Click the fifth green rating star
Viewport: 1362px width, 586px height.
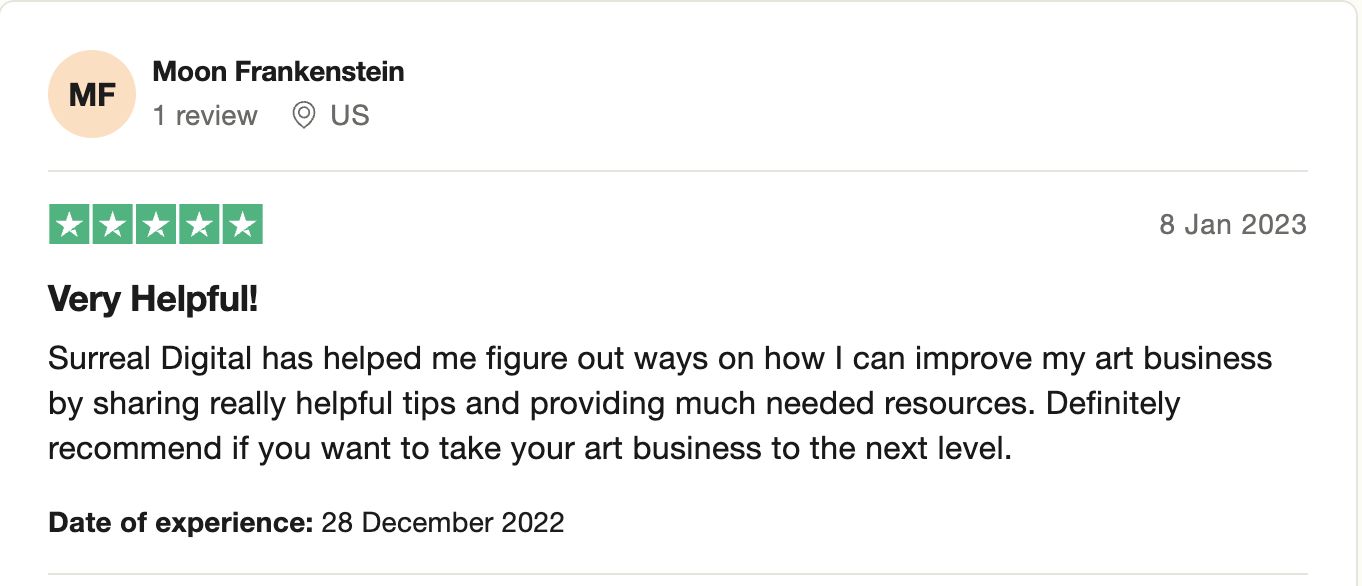pyautogui.click(x=242, y=225)
